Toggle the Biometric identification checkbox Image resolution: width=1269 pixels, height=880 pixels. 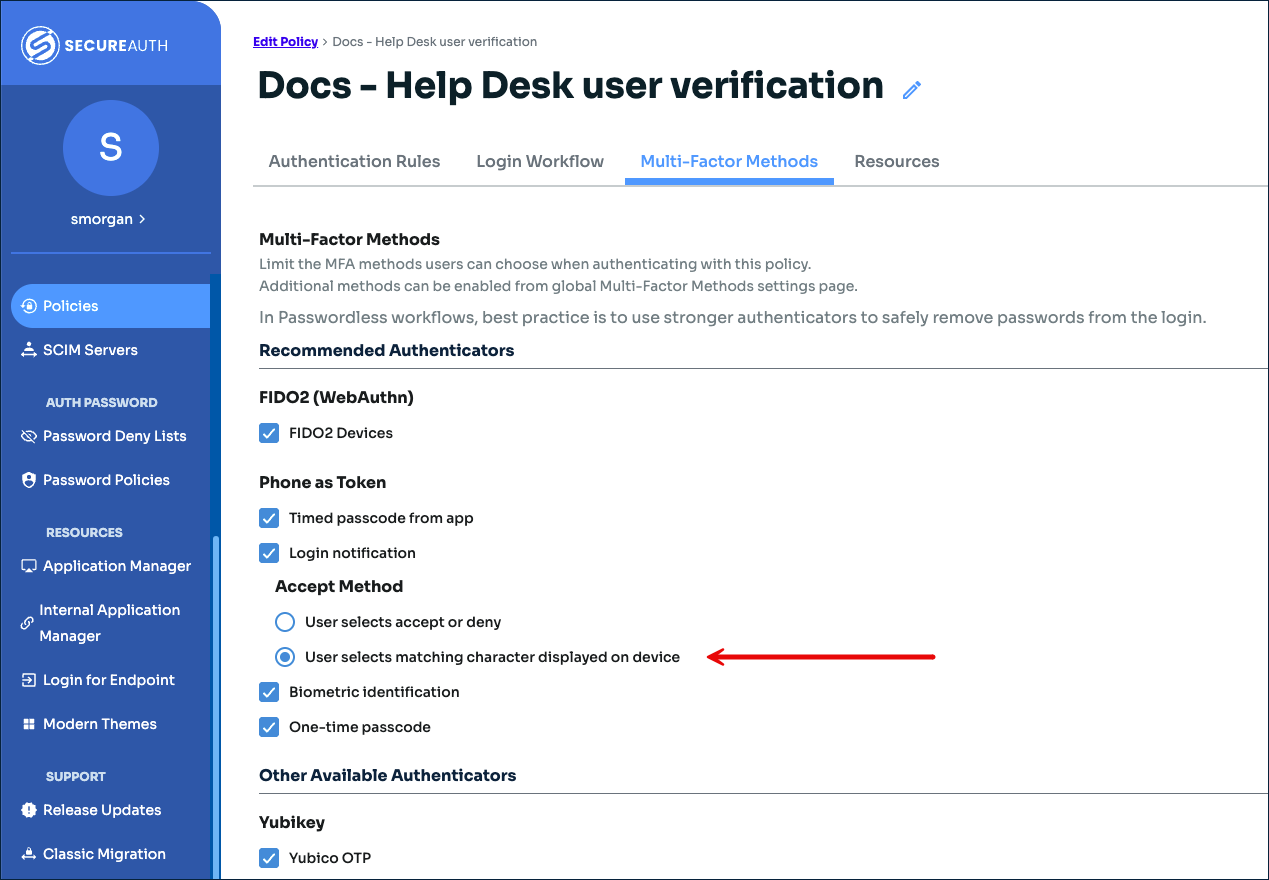click(269, 692)
